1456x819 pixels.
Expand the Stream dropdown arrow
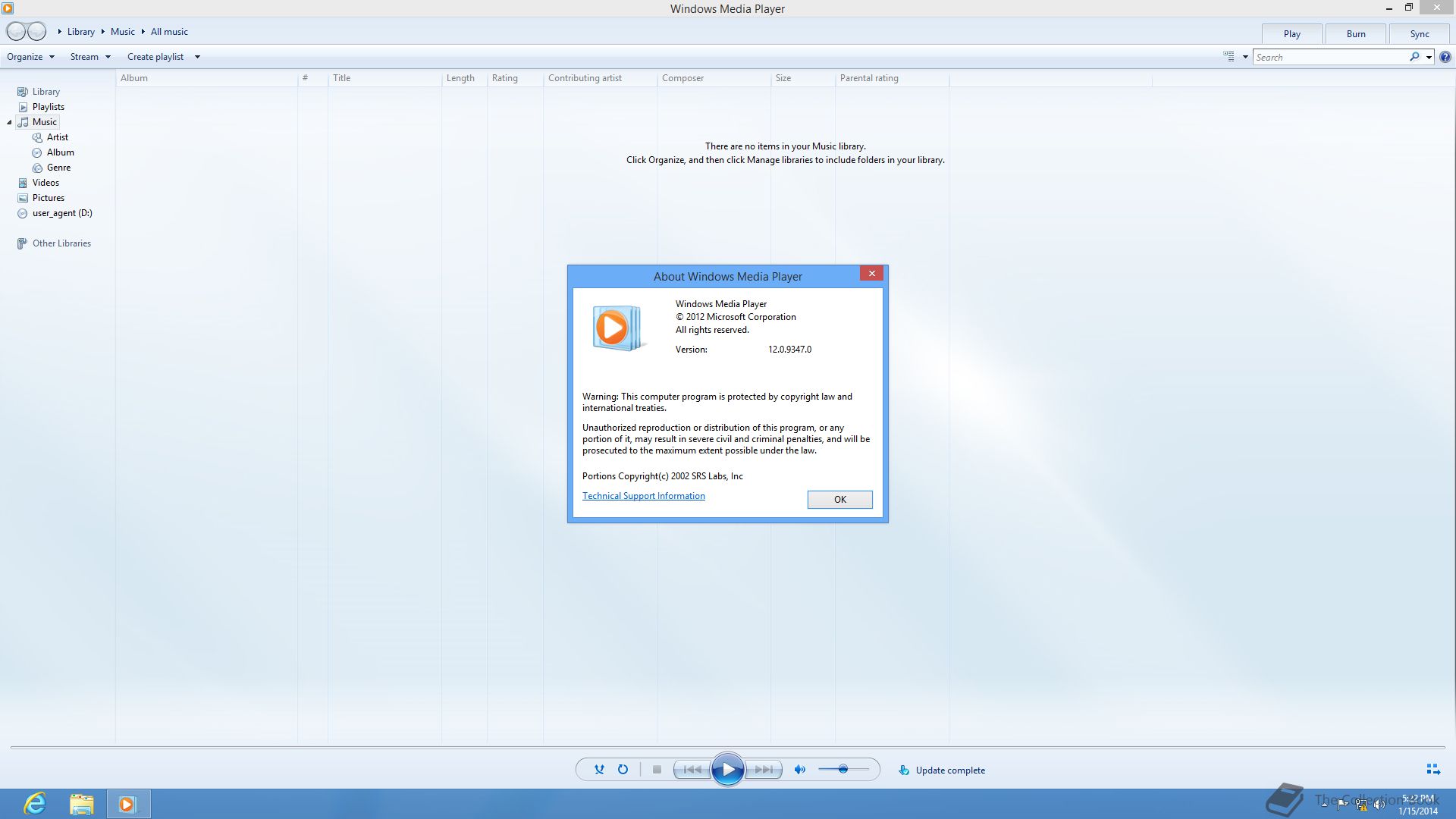(x=108, y=57)
